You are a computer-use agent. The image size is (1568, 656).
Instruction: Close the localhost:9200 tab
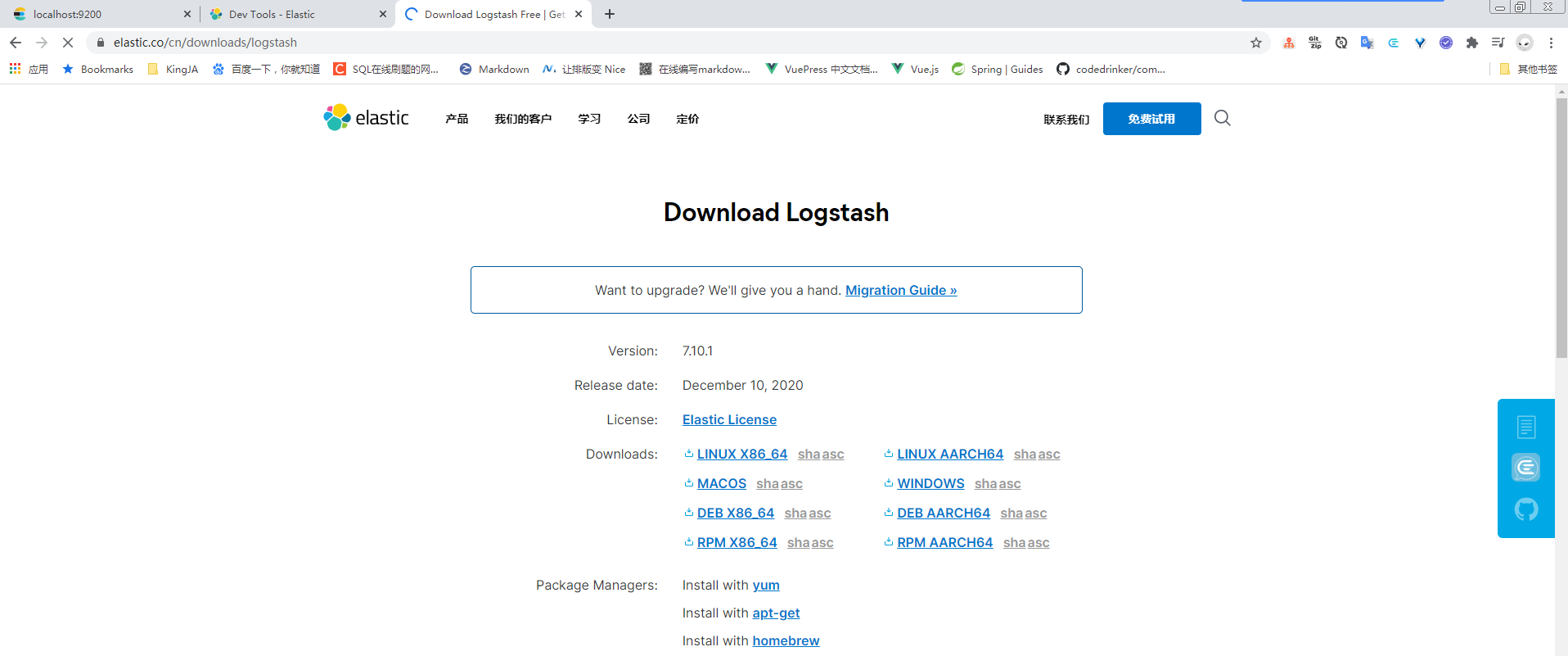click(x=187, y=14)
